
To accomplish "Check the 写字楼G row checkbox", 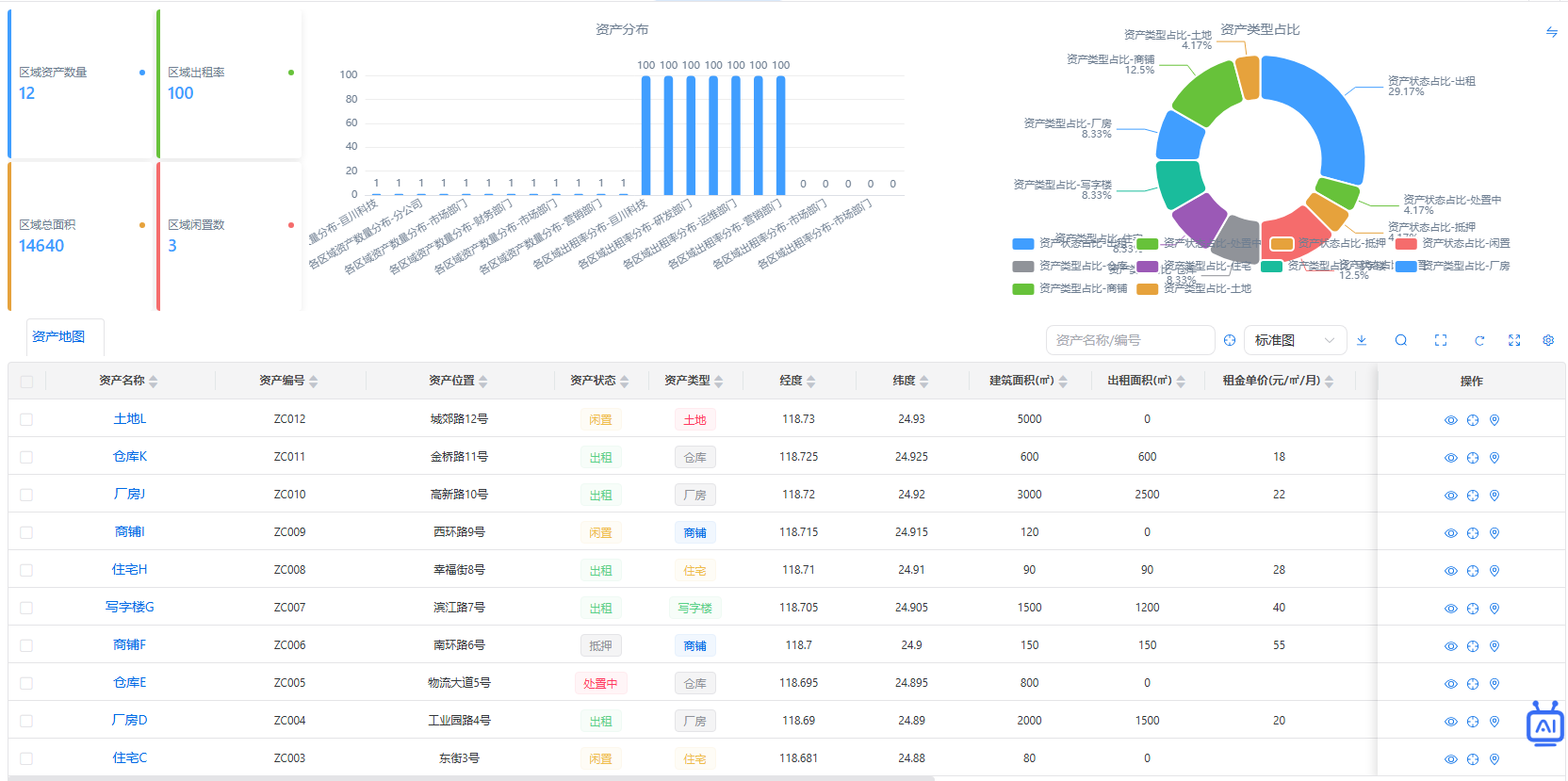I will pos(26,608).
